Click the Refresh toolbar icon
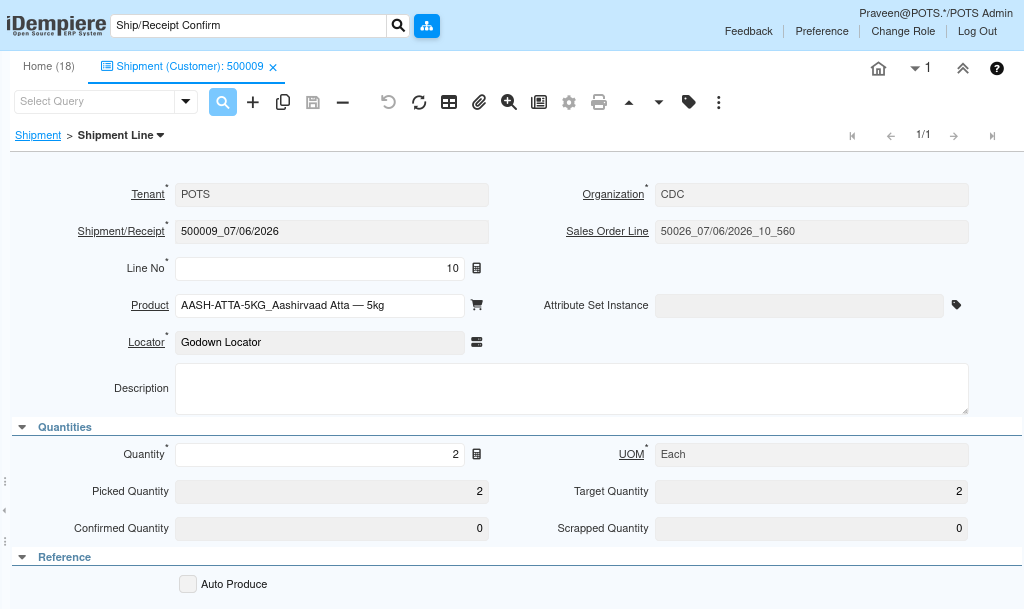Viewport: 1024px width, 609px height. (x=419, y=102)
